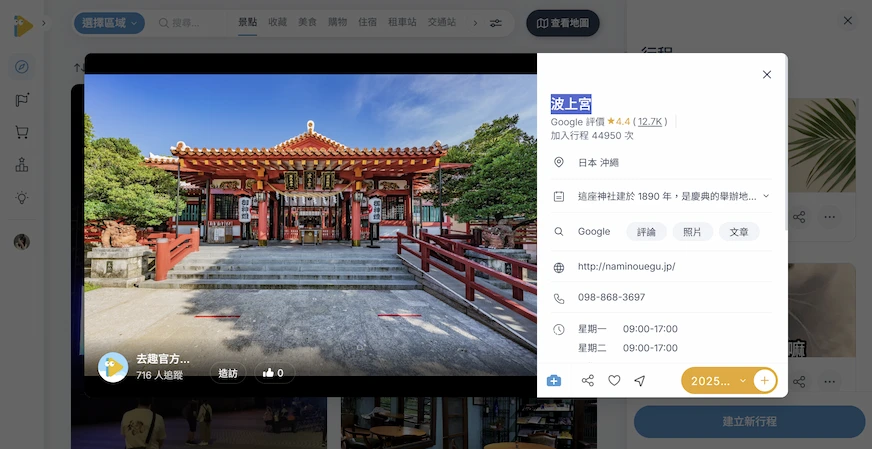
Task: Click the 文章 search chip
Action: point(739,232)
